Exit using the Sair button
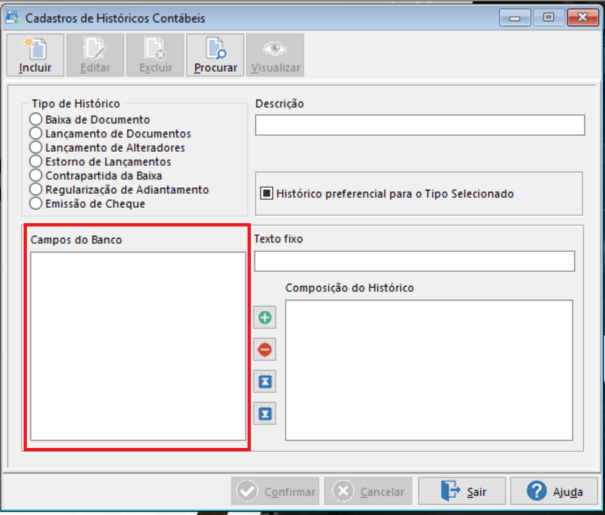605x515 pixels. pyautogui.click(x=462, y=491)
